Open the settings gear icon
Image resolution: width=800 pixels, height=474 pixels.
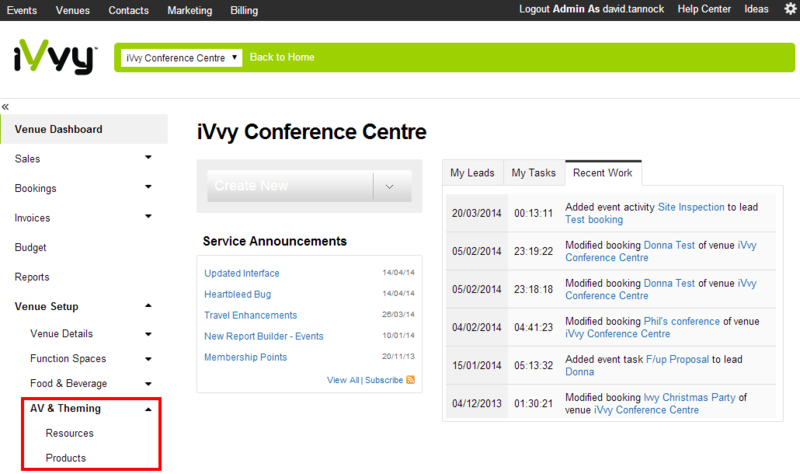coord(790,9)
